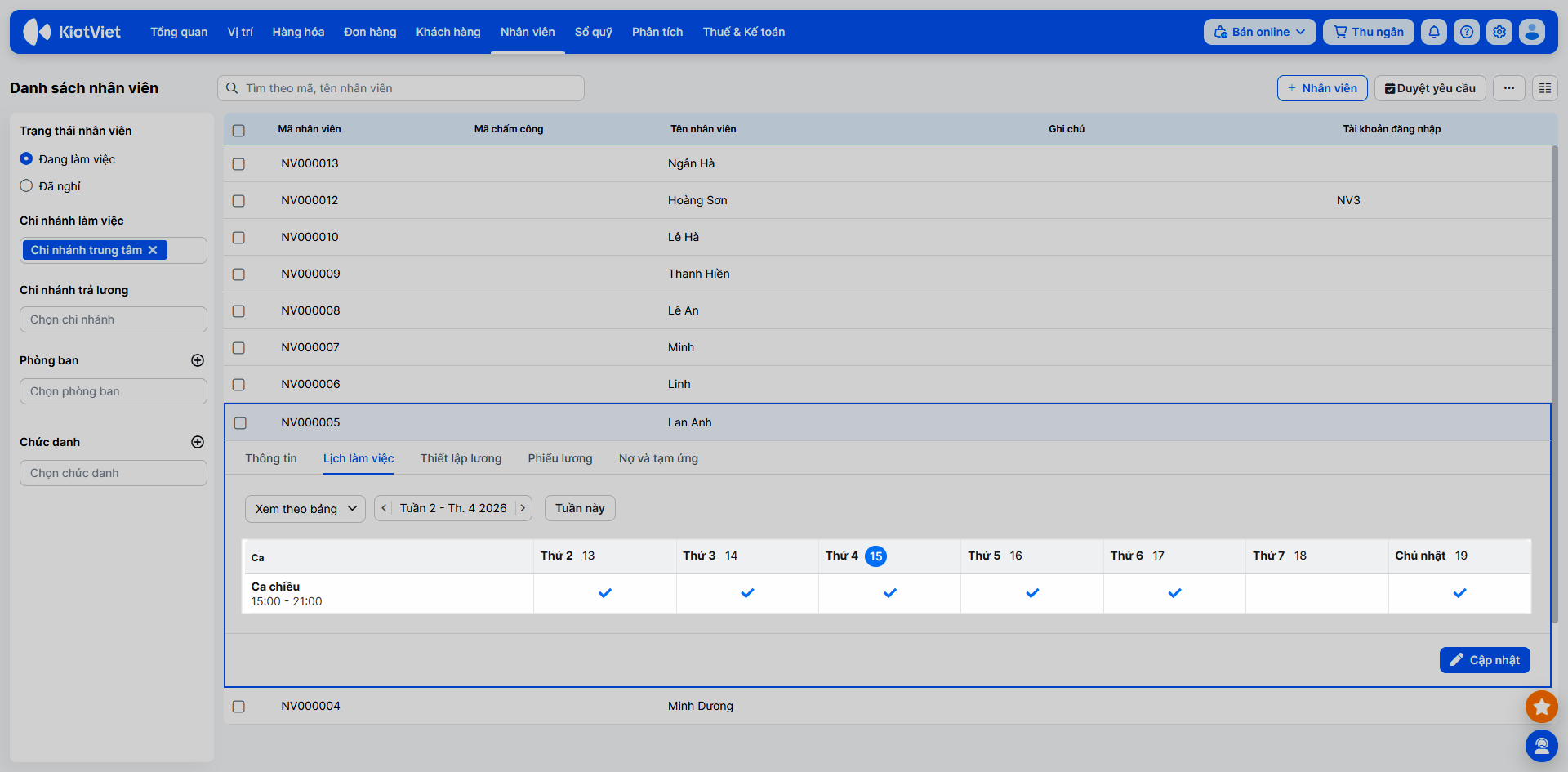Viewport: 1568px width, 772px height.
Task: Open the Xem theo bảng view dropdown
Action: 305,509
